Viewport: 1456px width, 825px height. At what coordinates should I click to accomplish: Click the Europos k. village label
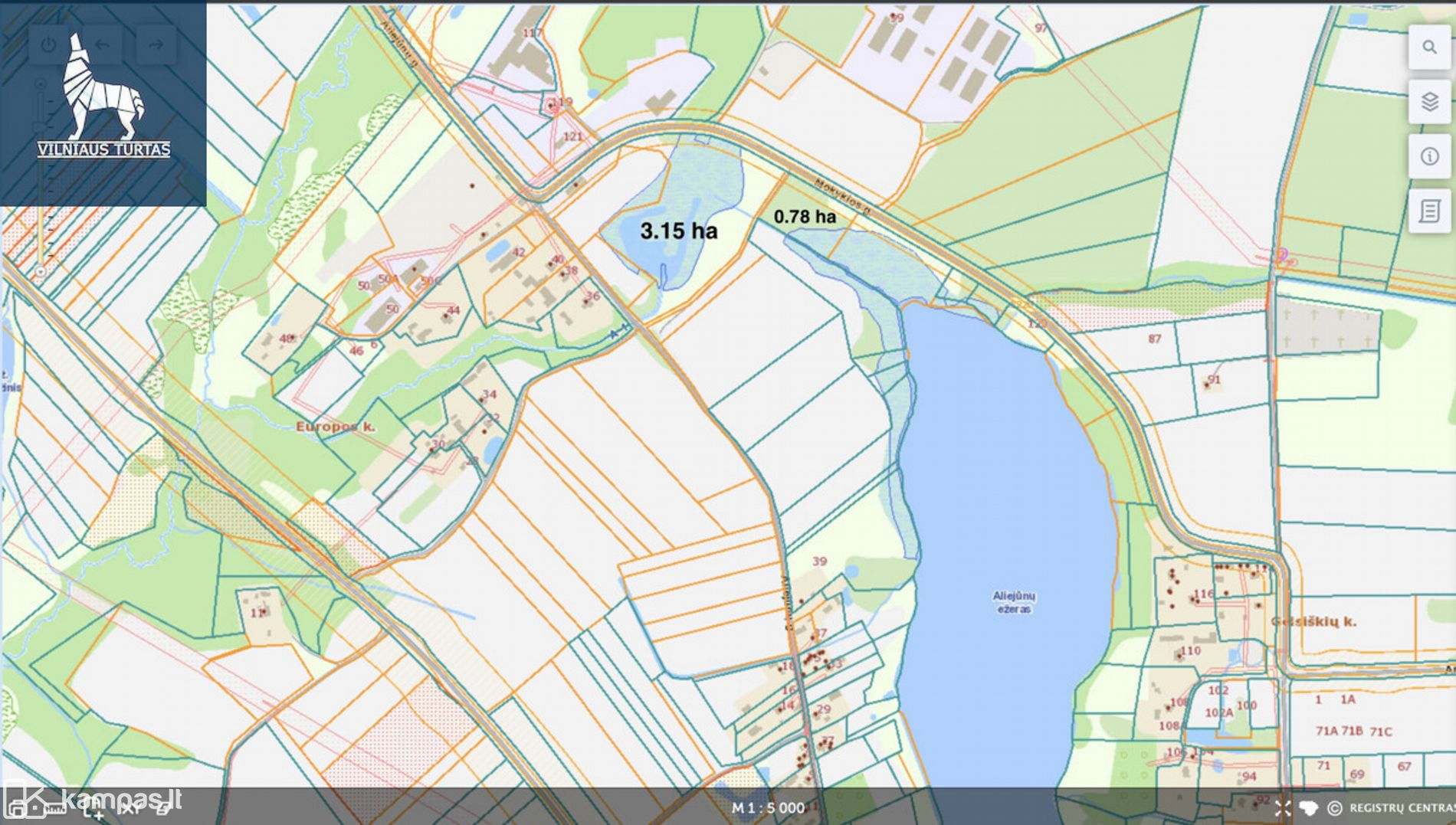[336, 427]
